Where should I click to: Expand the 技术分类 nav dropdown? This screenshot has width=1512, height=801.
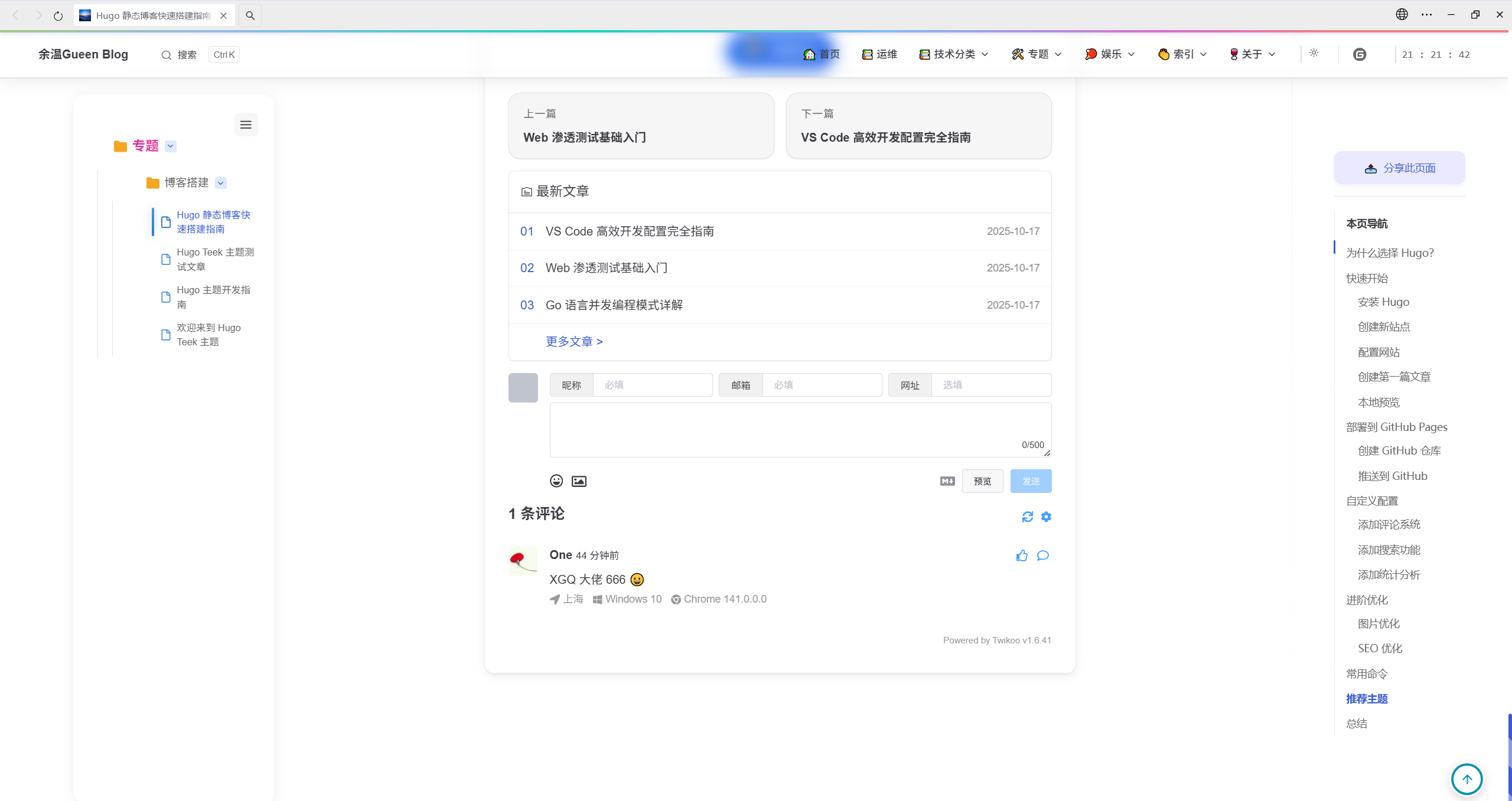pos(954,54)
